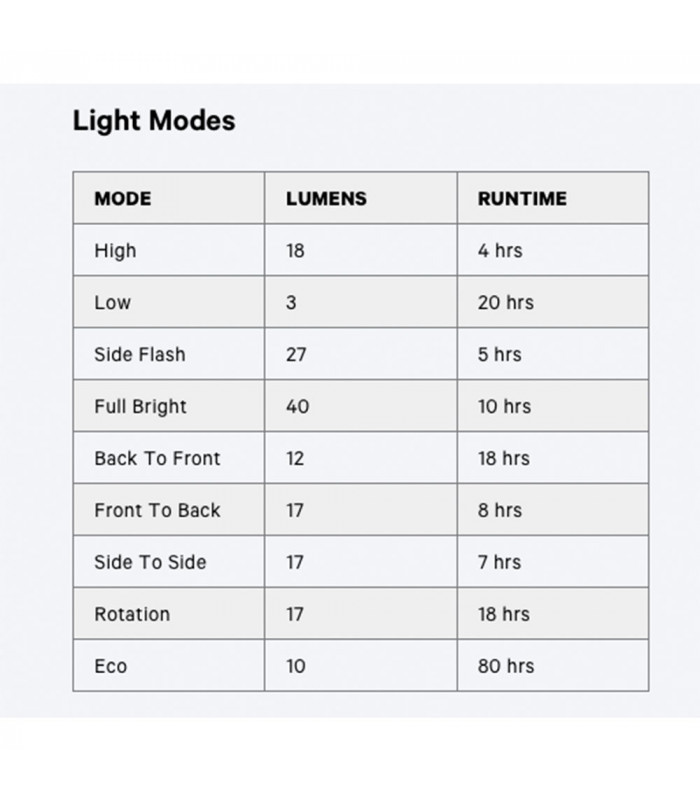Image resolution: width=700 pixels, height=800 pixels.
Task: Click the 4 hrs runtime cell
Action: (x=500, y=250)
